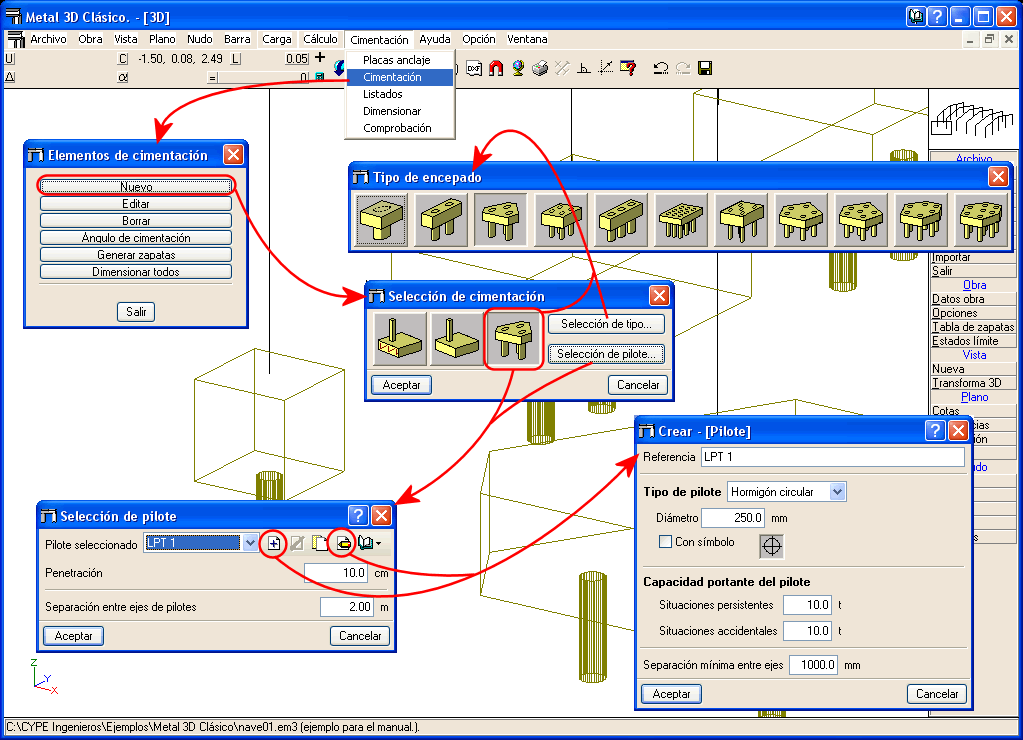Click the Diámetro input field
The height and width of the screenshot is (740, 1023).
[733, 518]
